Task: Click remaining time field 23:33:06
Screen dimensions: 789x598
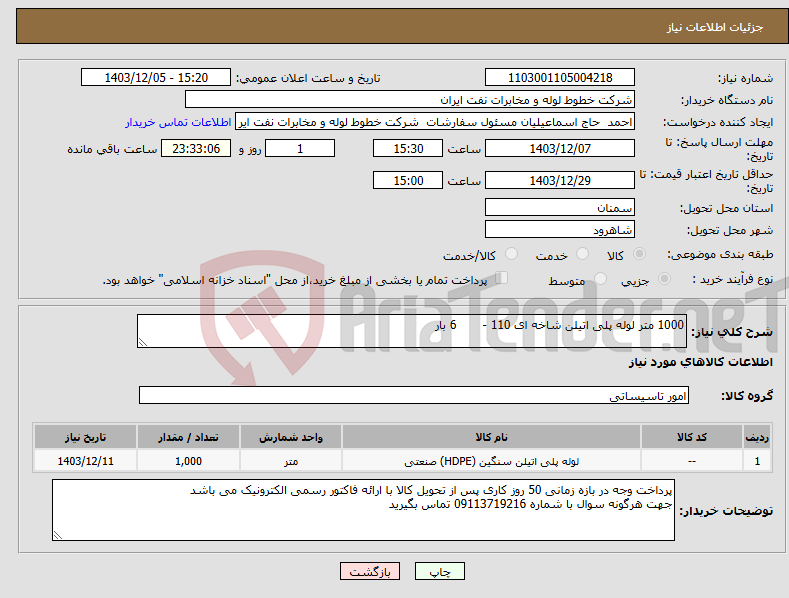Action: point(196,148)
